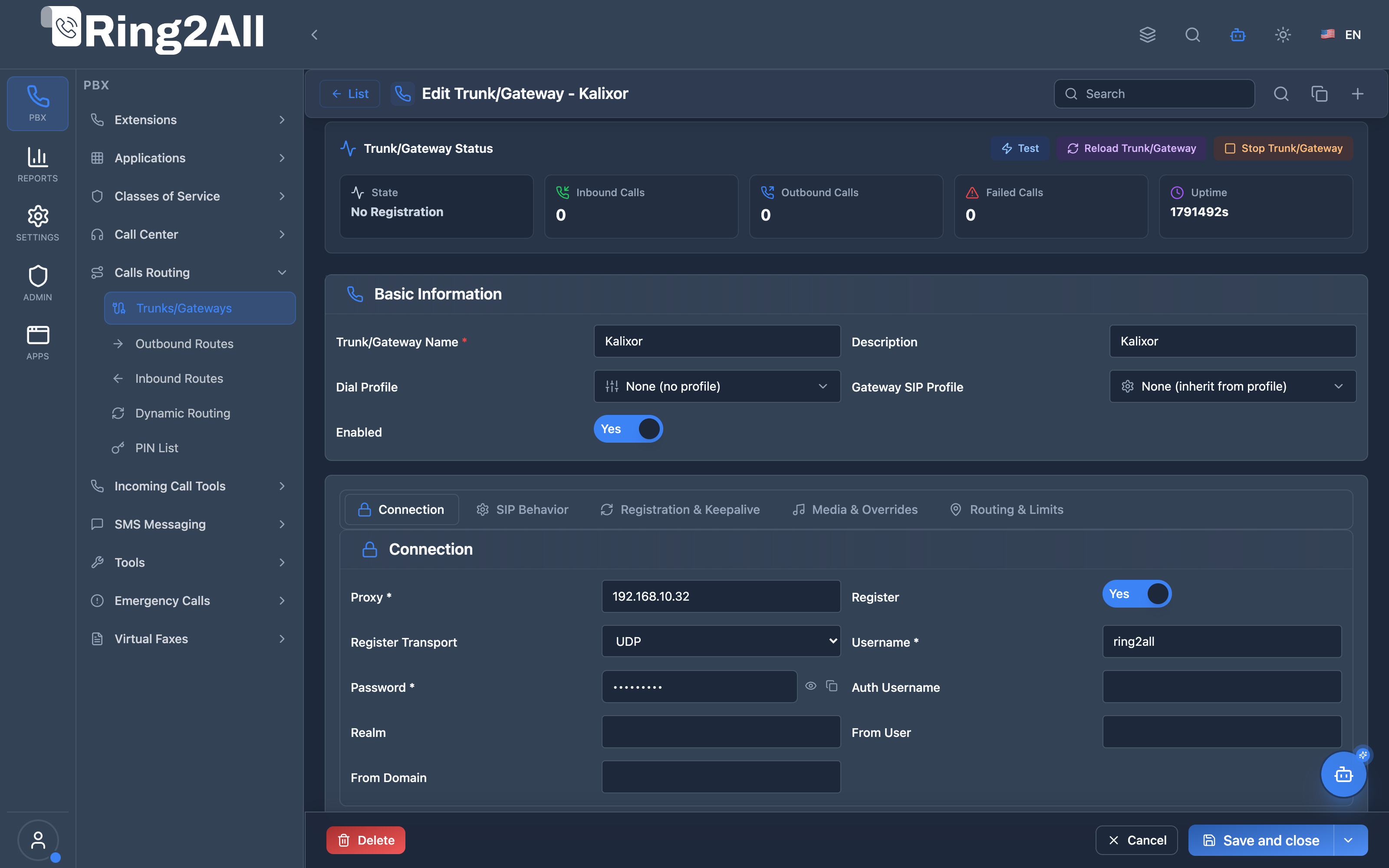Open the user profile avatar

38,841
